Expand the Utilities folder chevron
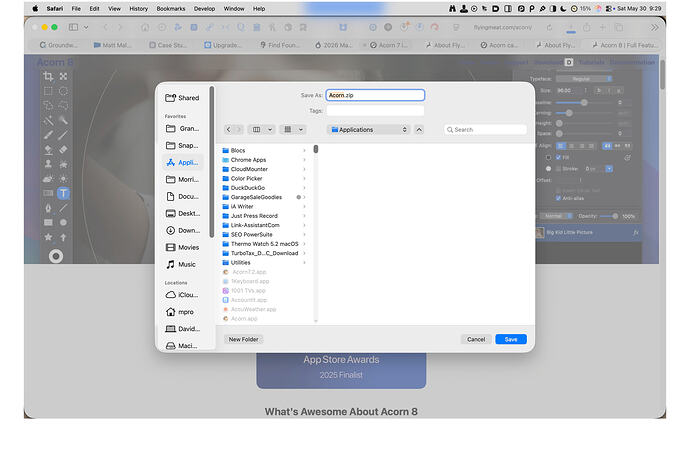The width and height of the screenshot is (690, 450). [x=304, y=263]
